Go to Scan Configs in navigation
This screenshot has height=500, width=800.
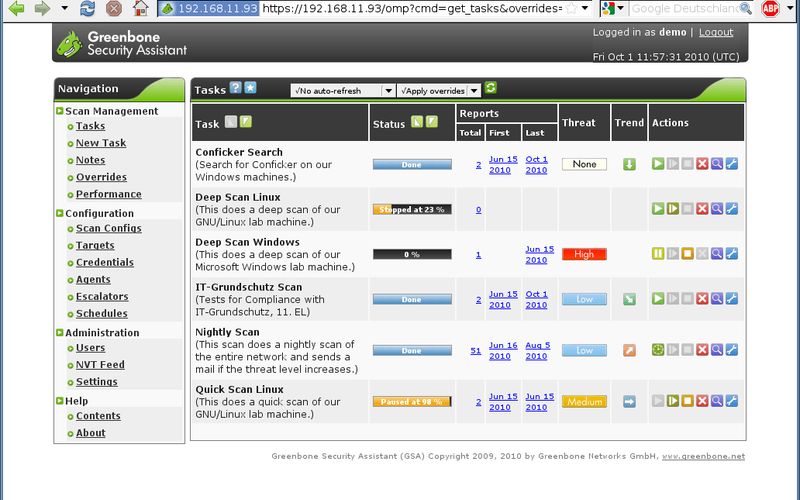108,228
